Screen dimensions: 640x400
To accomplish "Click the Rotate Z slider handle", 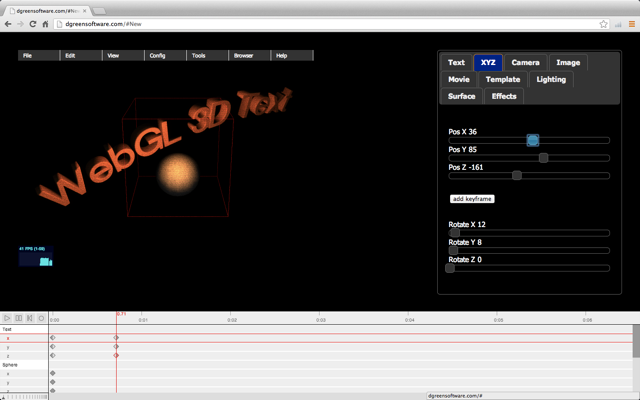I will (450, 268).
